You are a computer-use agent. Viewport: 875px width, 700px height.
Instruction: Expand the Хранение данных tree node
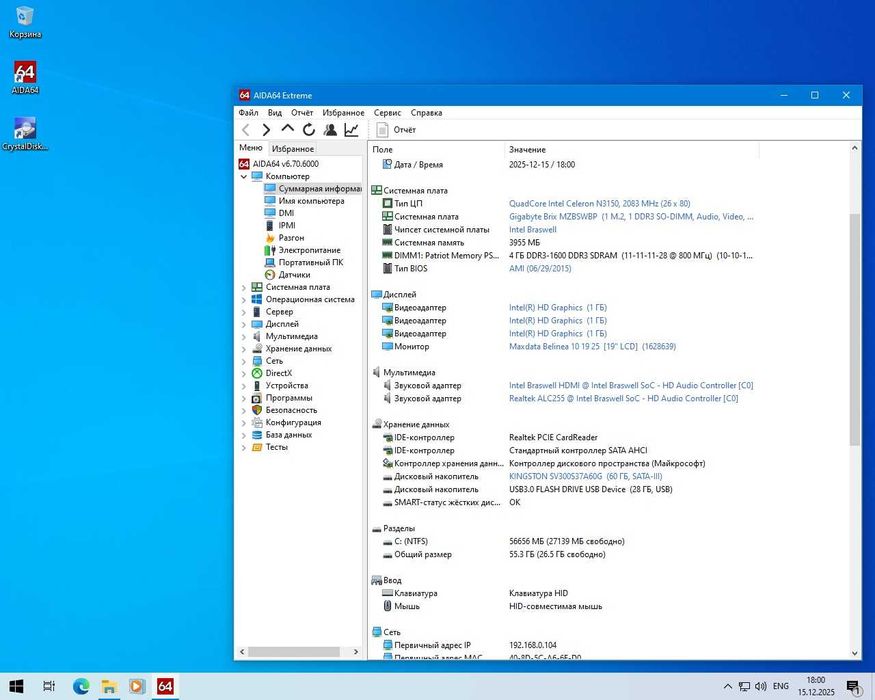tap(244, 349)
